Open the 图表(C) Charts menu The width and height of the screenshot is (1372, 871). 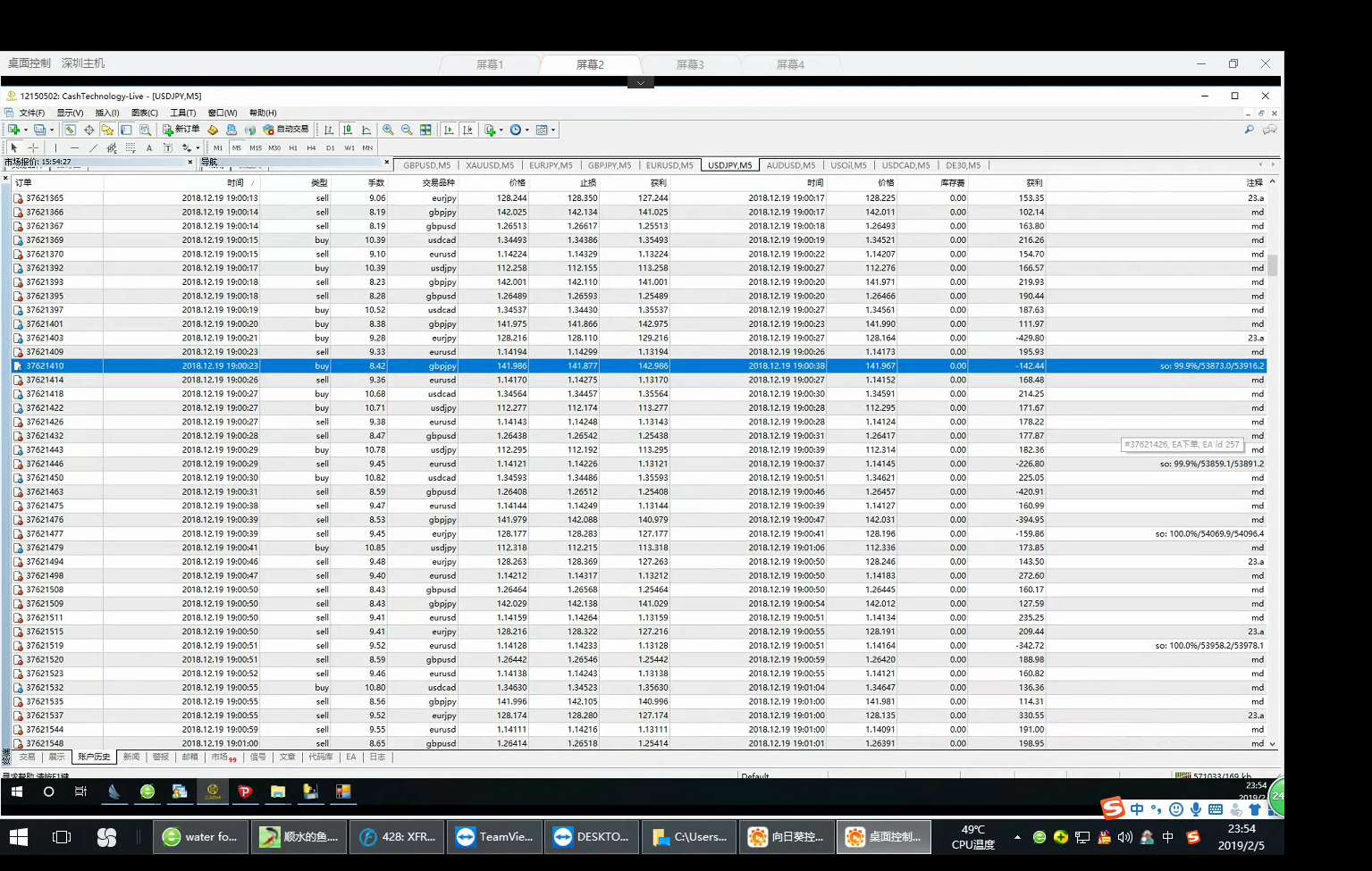(x=144, y=113)
